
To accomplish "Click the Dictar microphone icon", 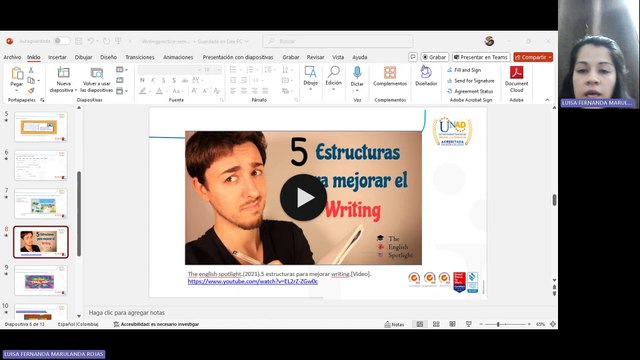I will click(x=357, y=73).
